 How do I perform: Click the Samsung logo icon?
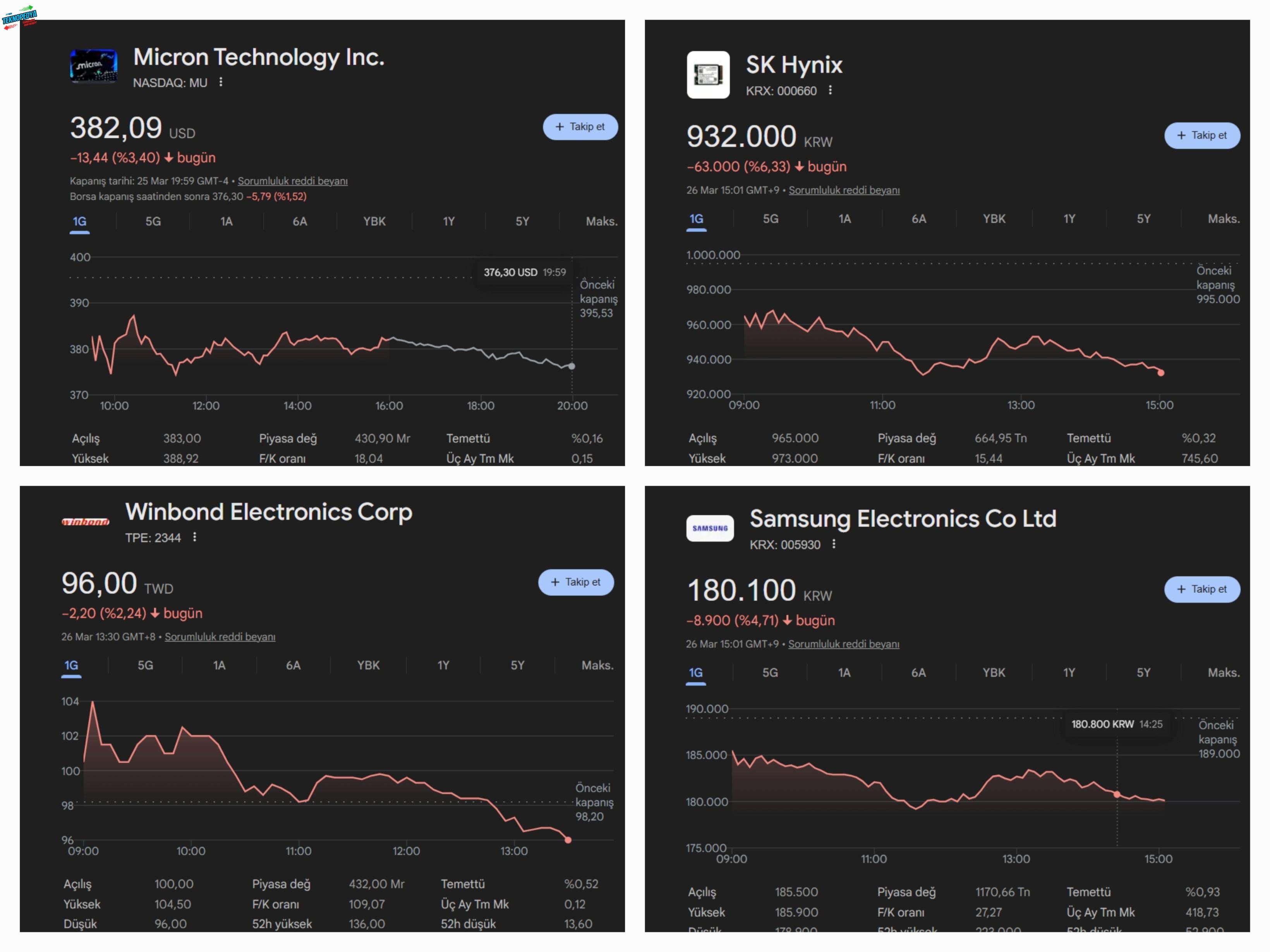point(710,528)
